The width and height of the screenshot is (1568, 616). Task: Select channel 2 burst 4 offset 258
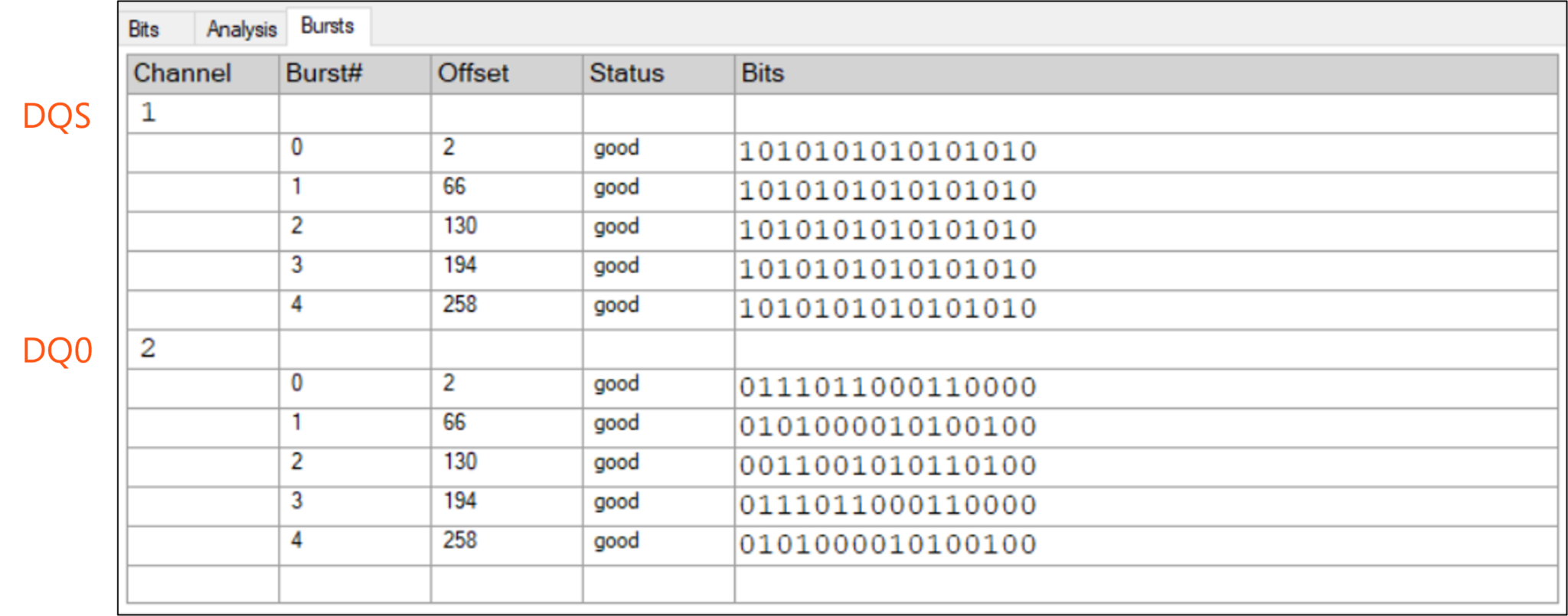coord(459,540)
